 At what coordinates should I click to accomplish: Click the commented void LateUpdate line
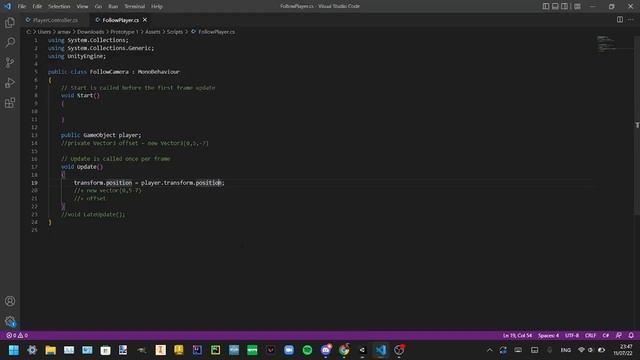(93, 214)
